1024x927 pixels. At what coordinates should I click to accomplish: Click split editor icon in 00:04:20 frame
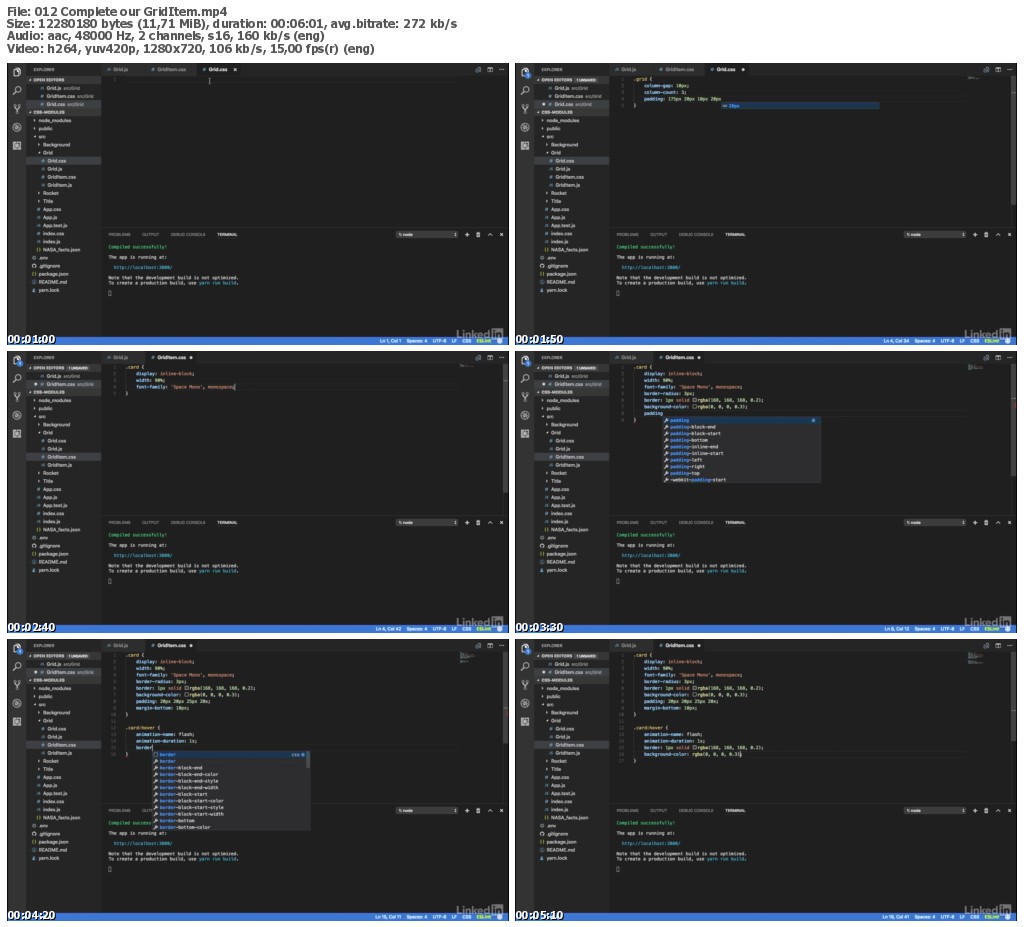pos(490,645)
